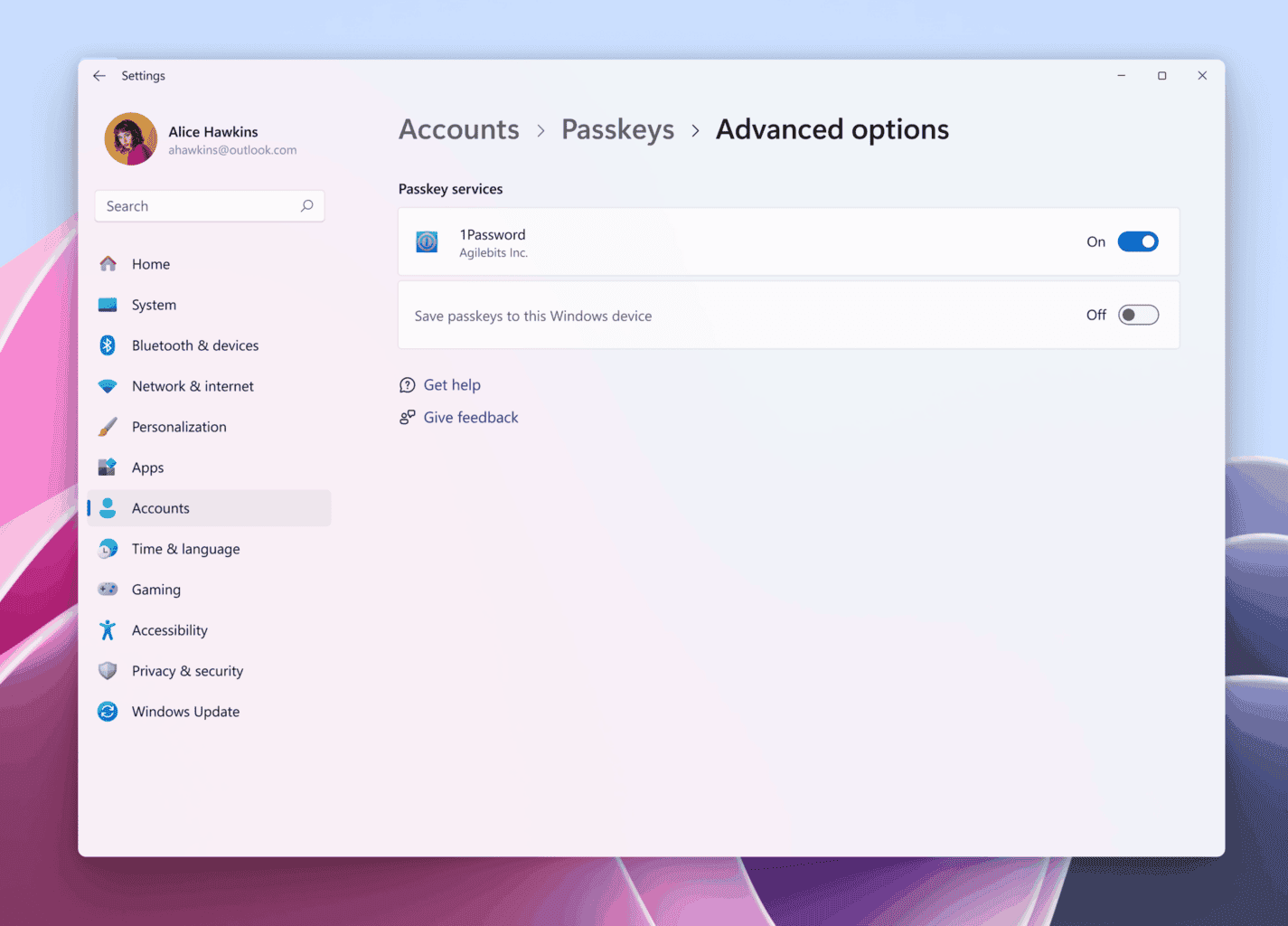1288x926 pixels.
Task: Maximize the Settings window
Action: coord(1161,76)
